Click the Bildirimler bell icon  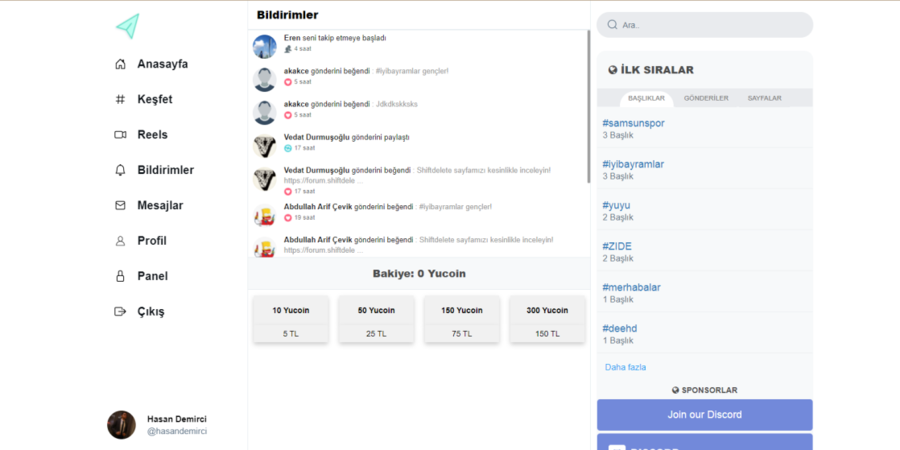click(120, 170)
